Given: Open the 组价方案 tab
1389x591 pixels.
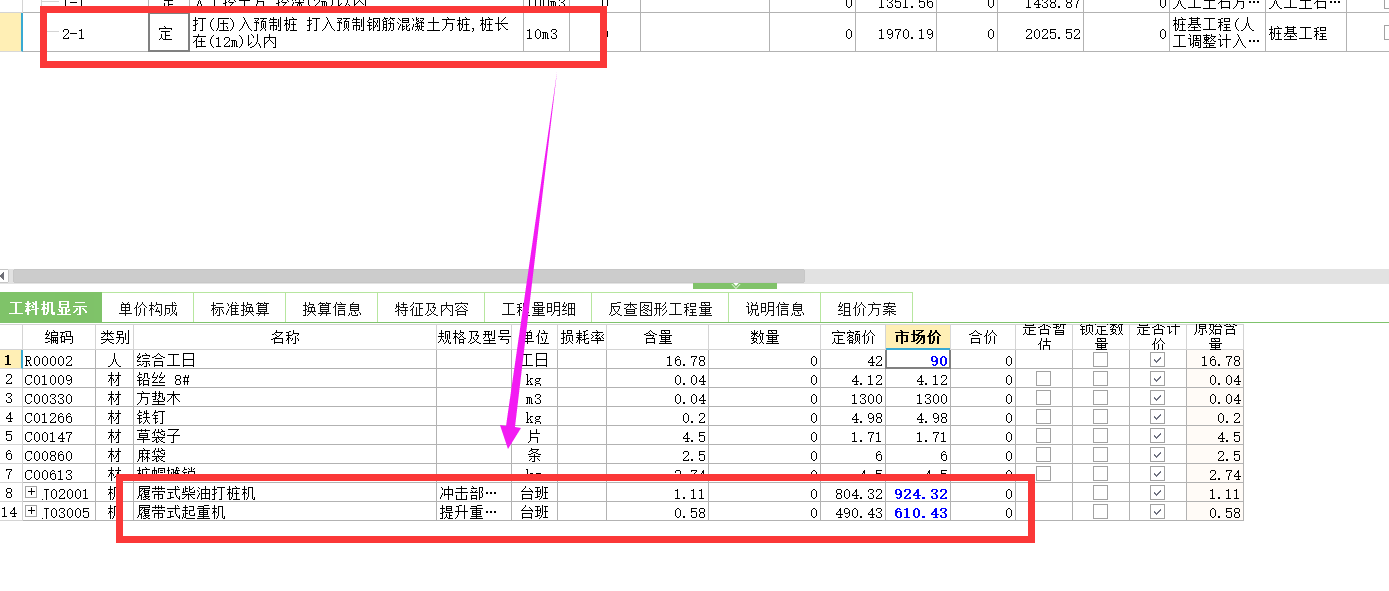Looking at the screenshot, I should tap(867, 309).
